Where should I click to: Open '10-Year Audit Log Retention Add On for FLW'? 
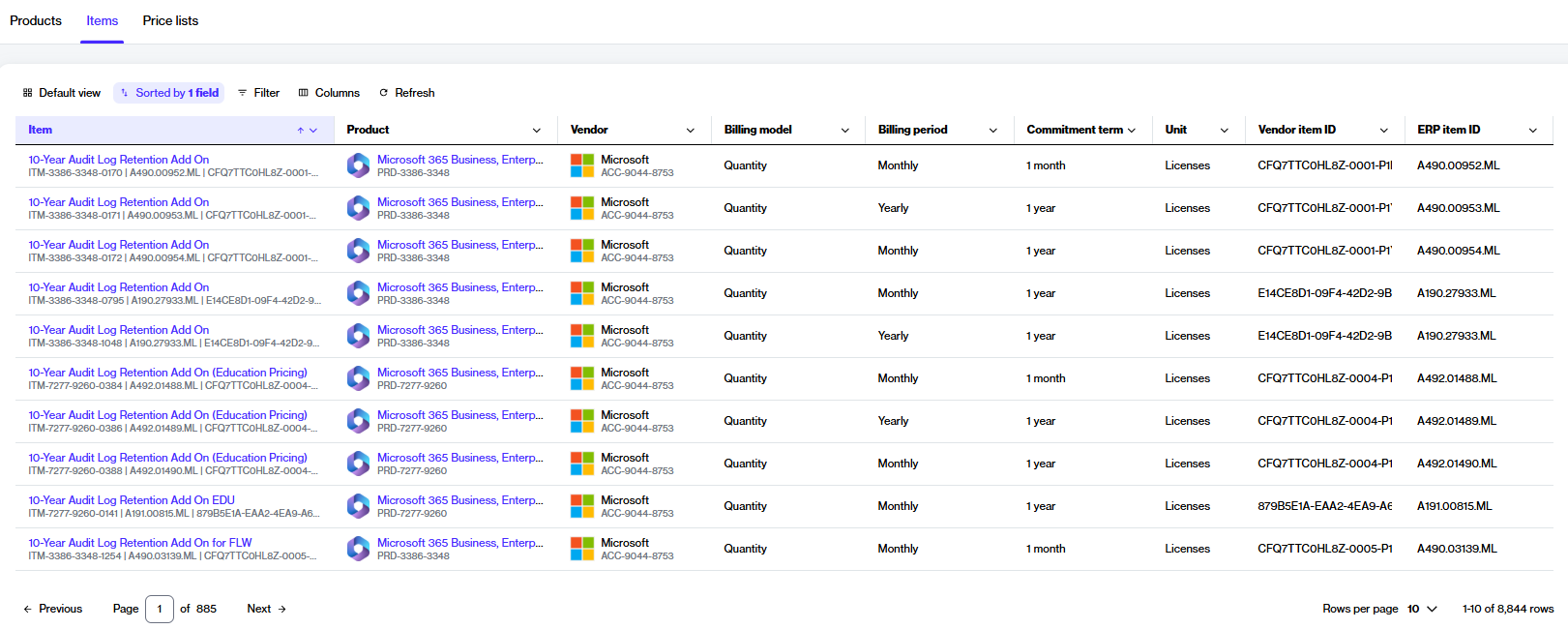(140, 543)
